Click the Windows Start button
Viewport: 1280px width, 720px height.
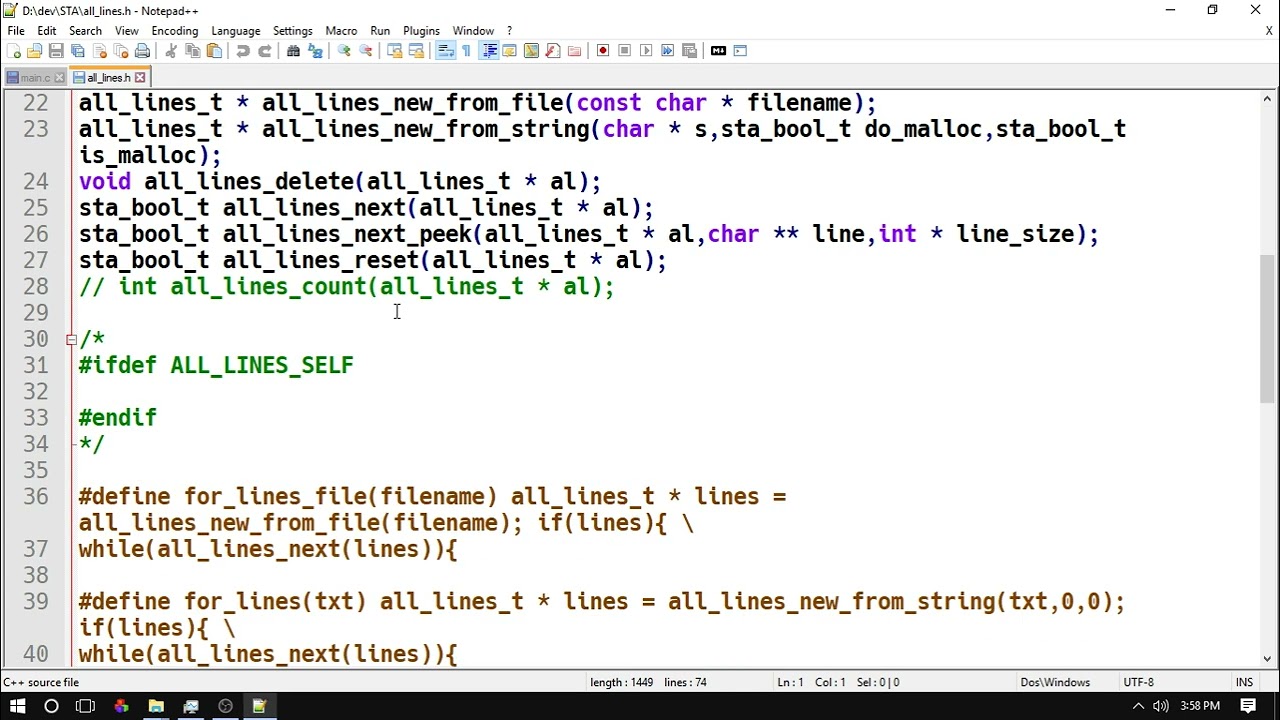click(17, 706)
